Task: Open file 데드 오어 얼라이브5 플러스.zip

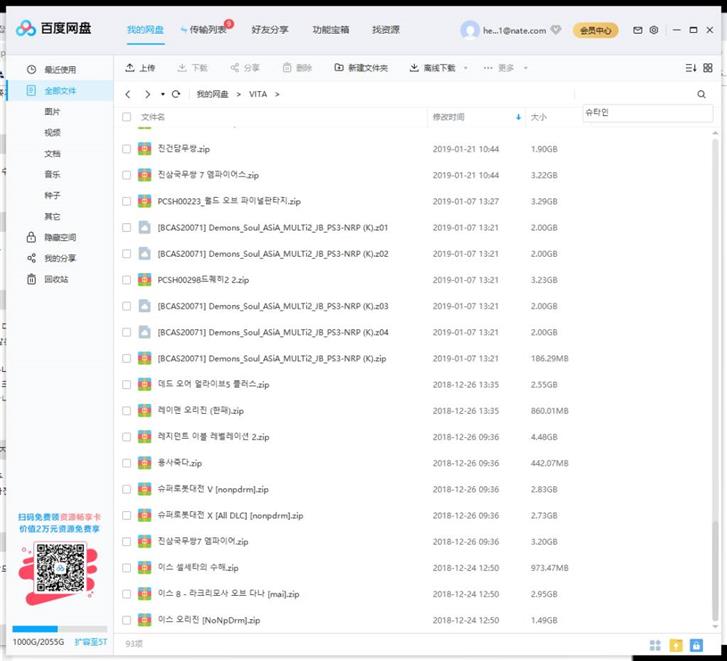Action: 213,384
